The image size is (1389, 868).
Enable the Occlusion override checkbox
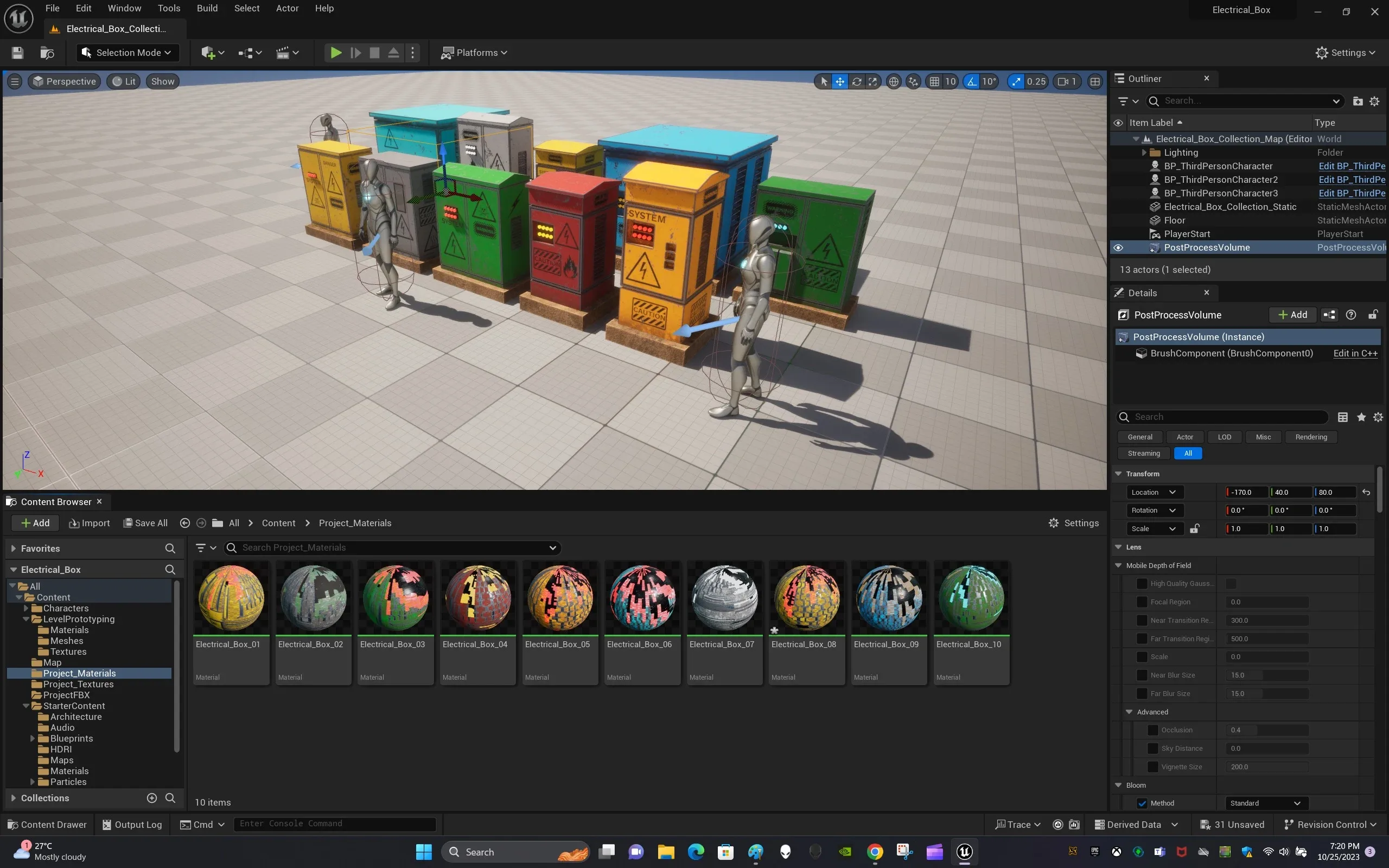[x=1152, y=730]
